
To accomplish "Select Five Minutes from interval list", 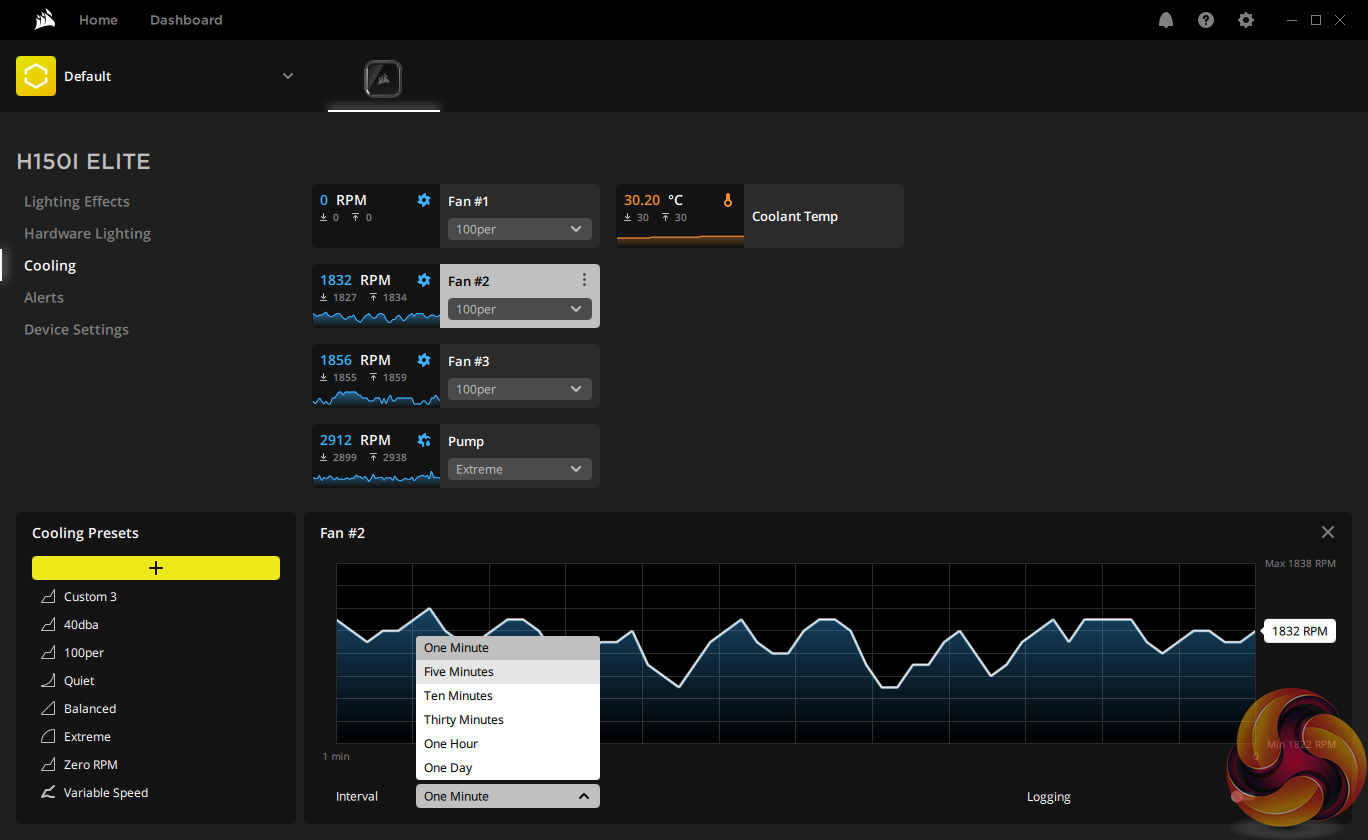I will click(459, 672).
